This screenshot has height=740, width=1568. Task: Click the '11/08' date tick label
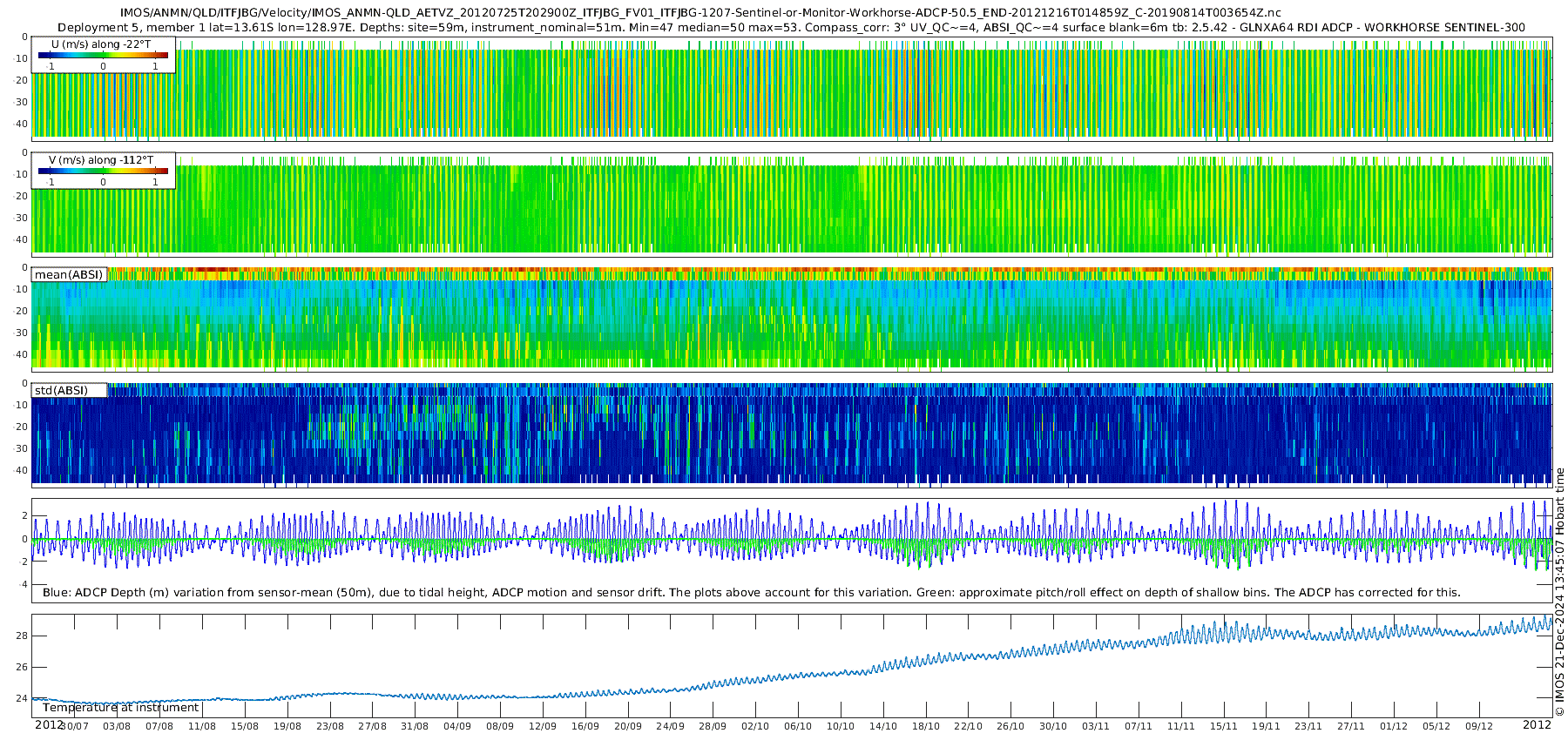coord(202,726)
